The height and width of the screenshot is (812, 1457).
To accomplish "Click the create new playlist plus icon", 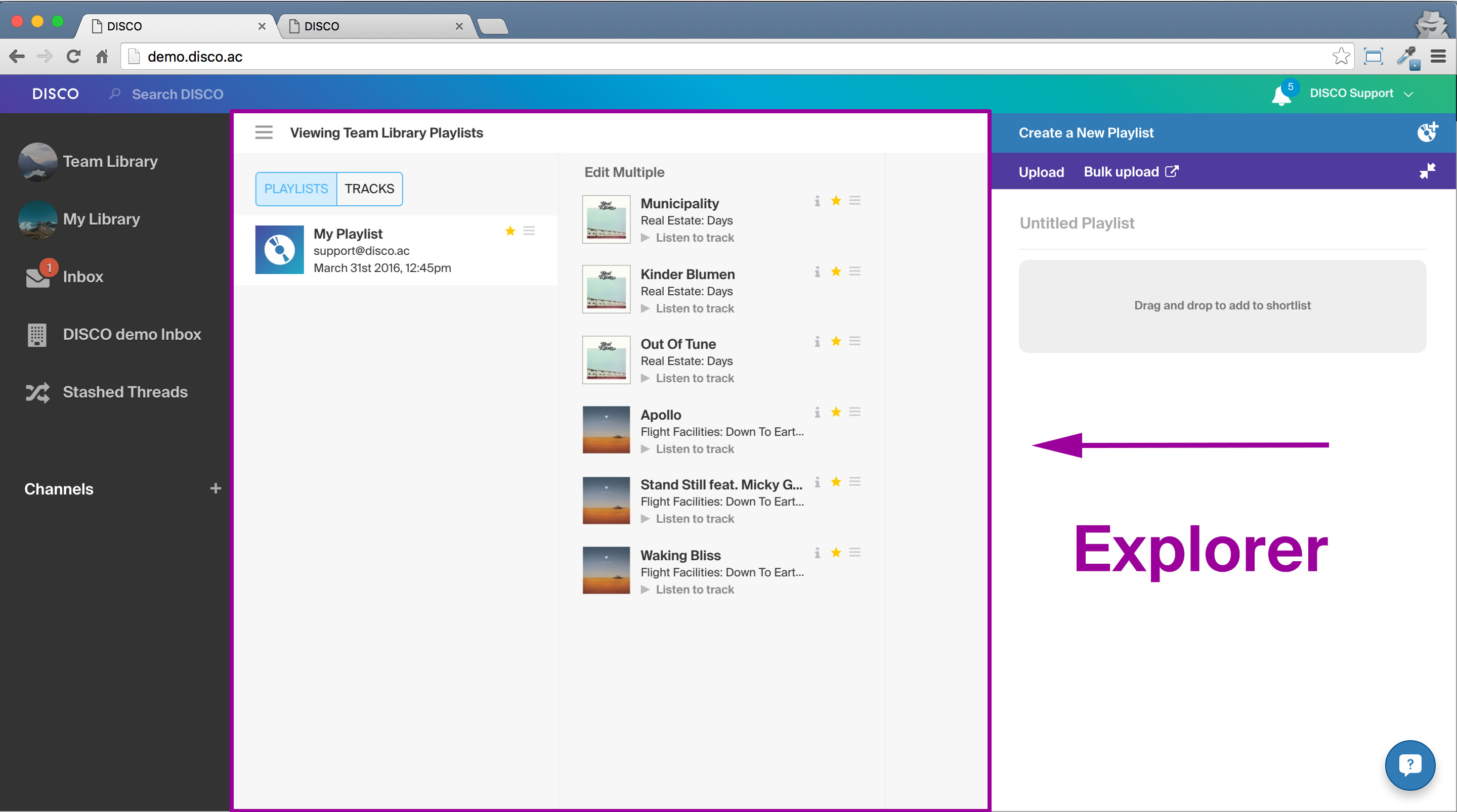I will click(1427, 132).
